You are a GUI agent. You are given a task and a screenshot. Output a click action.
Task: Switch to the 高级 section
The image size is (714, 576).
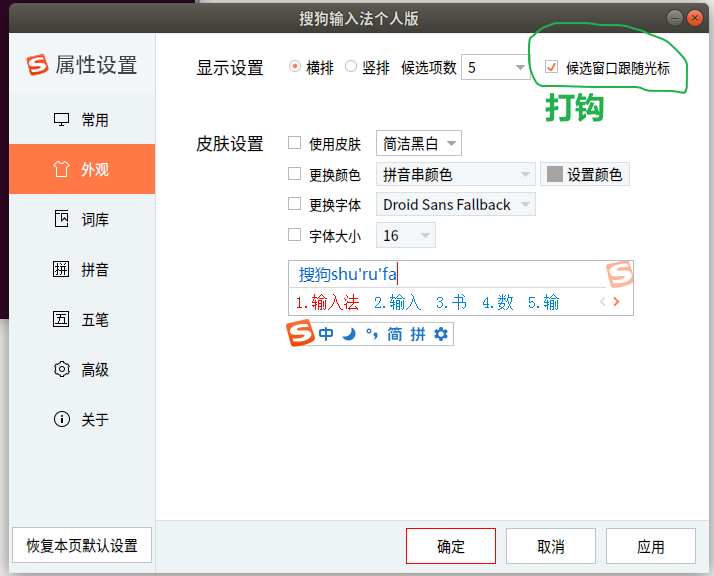point(82,369)
